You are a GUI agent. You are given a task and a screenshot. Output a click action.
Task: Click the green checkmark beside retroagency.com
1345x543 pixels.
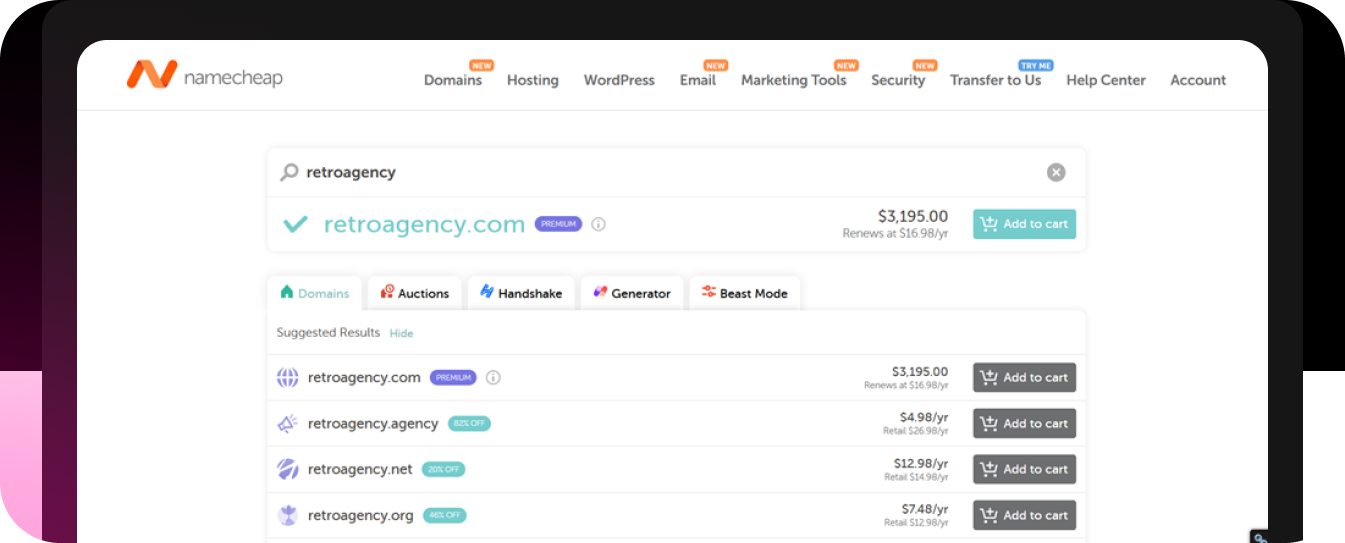(x=295, y=224)
